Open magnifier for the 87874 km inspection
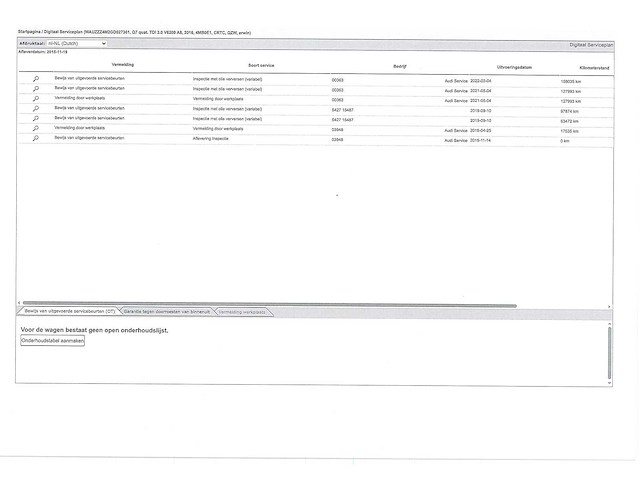This screenshot has width=640, height=480. point(36,109)
